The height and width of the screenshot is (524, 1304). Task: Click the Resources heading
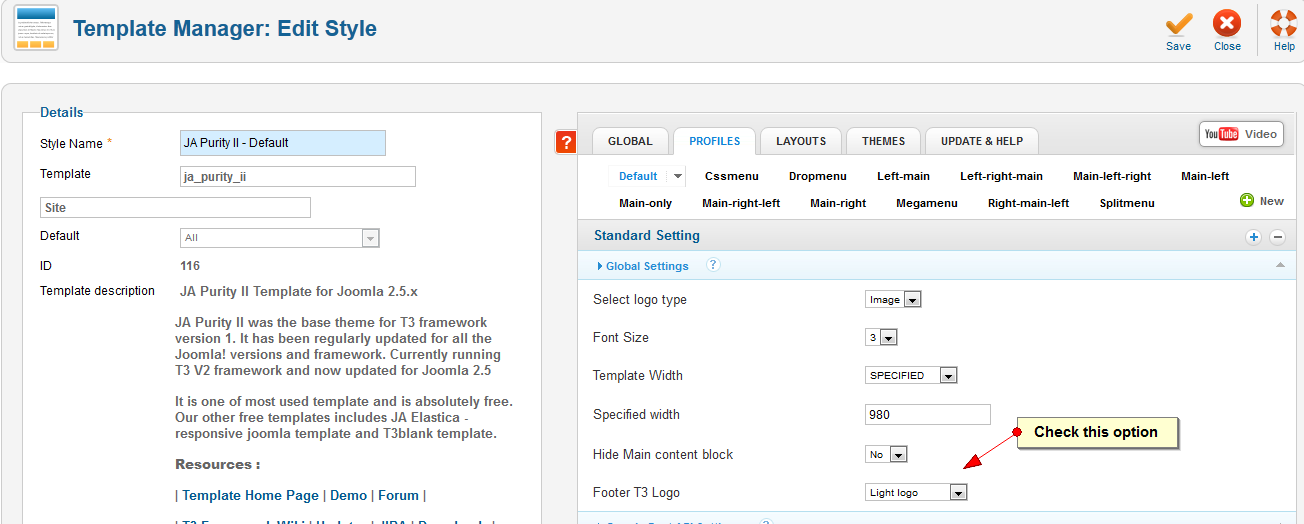218,464
